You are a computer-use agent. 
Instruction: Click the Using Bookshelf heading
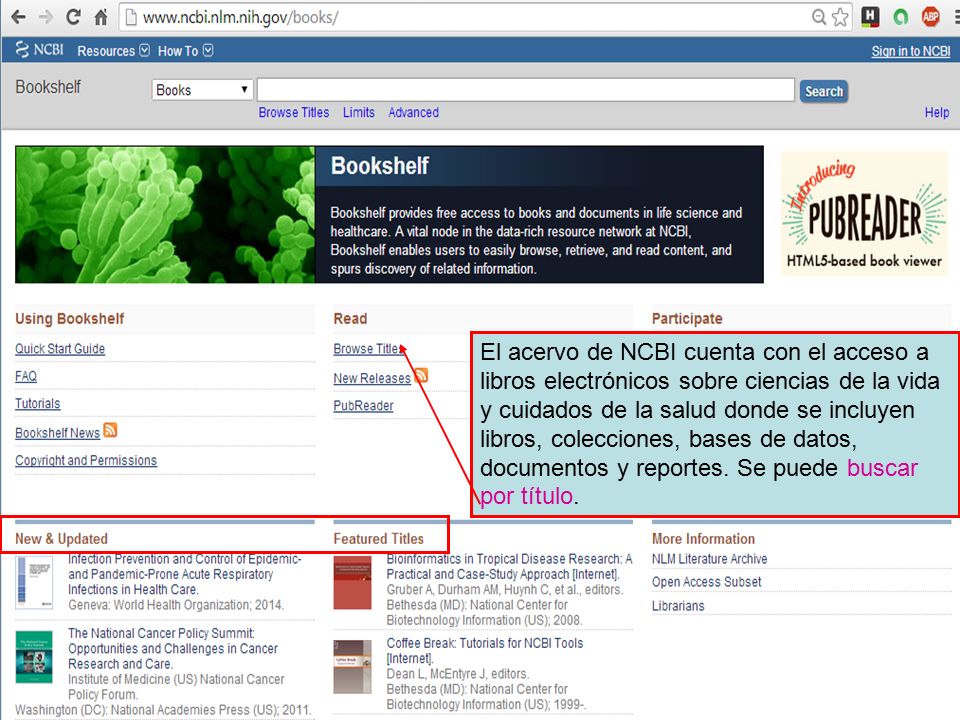pos(70,319)
